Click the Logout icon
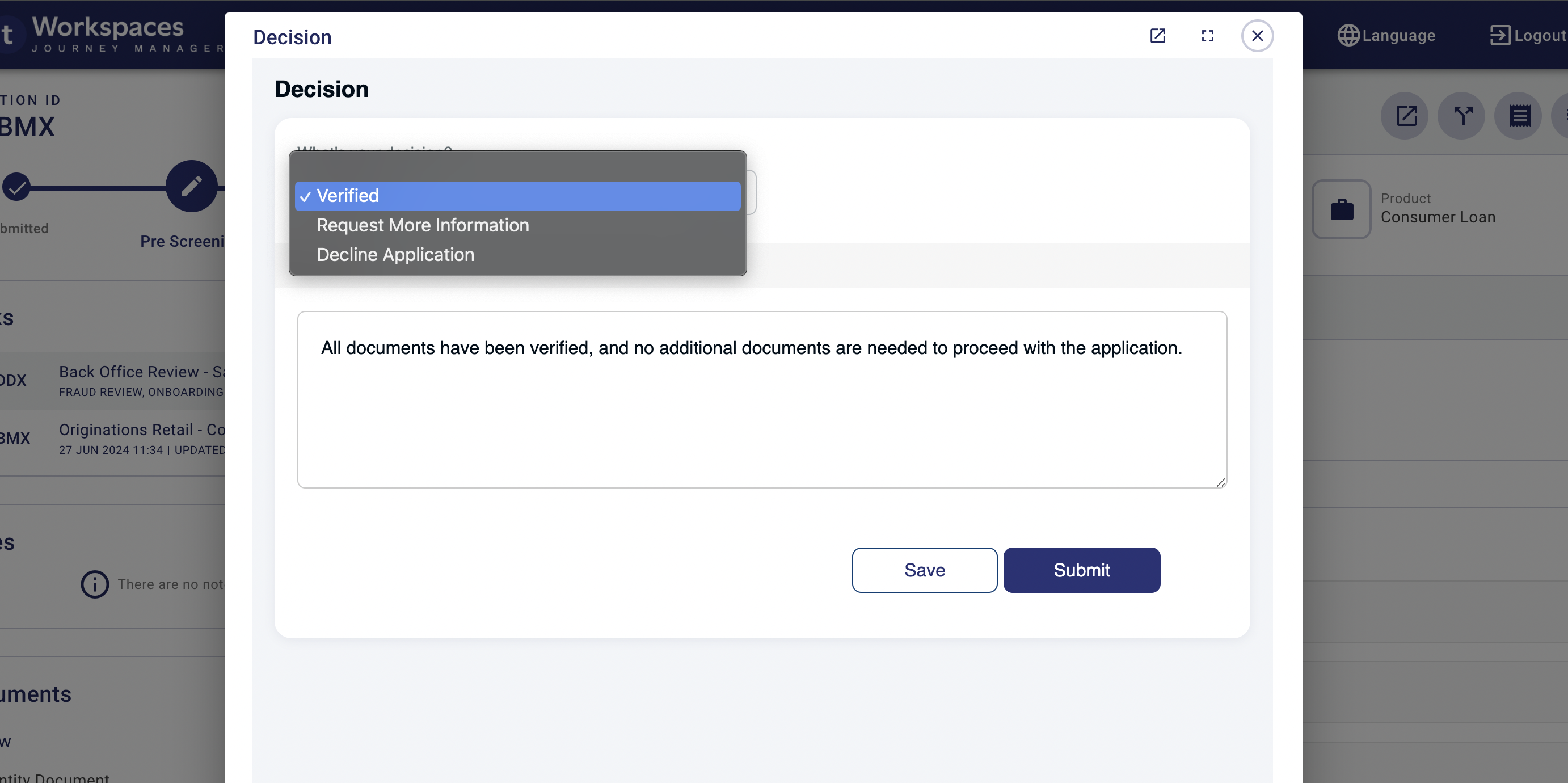1568x783 pixels. coord(1499,35)
